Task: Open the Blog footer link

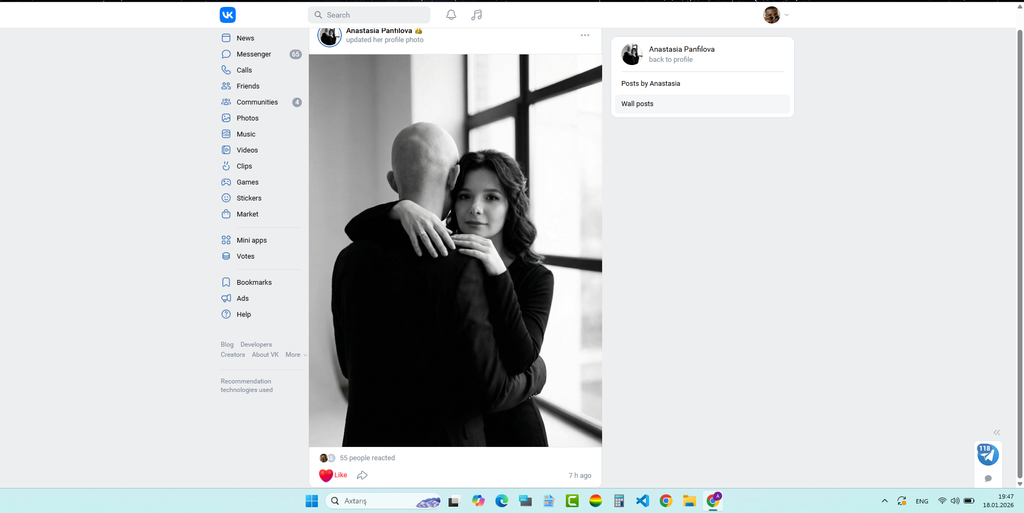Action: click(227, 344)
